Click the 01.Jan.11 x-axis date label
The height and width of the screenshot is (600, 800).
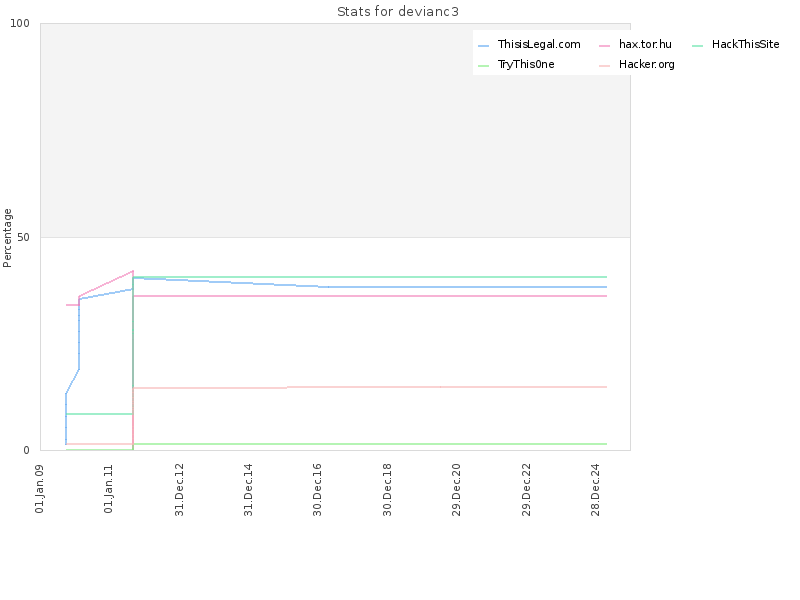[x=109, y=489]
